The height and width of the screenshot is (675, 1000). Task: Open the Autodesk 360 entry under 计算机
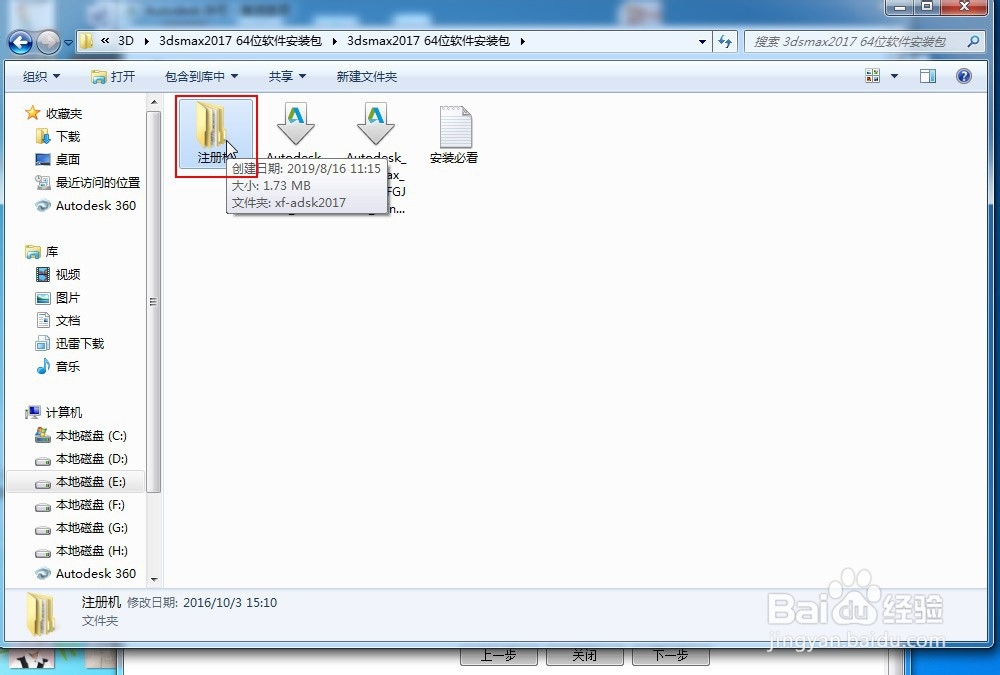click(x=96, y=574)
